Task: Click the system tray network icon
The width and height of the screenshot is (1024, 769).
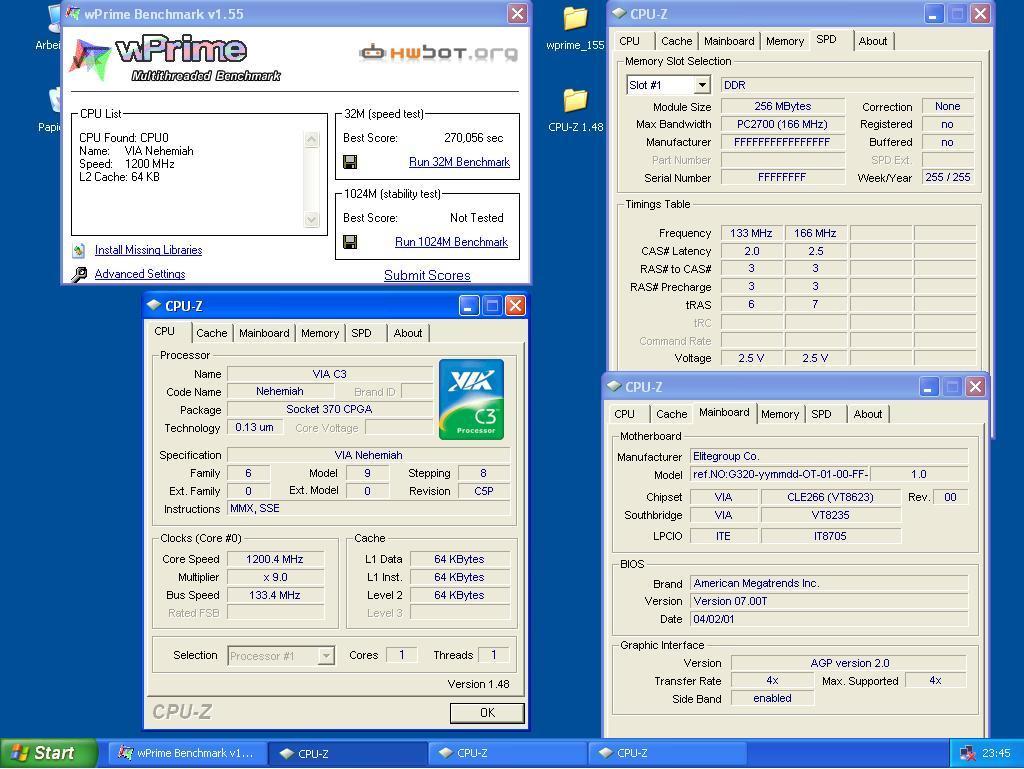Action: [x=967, y=753]
